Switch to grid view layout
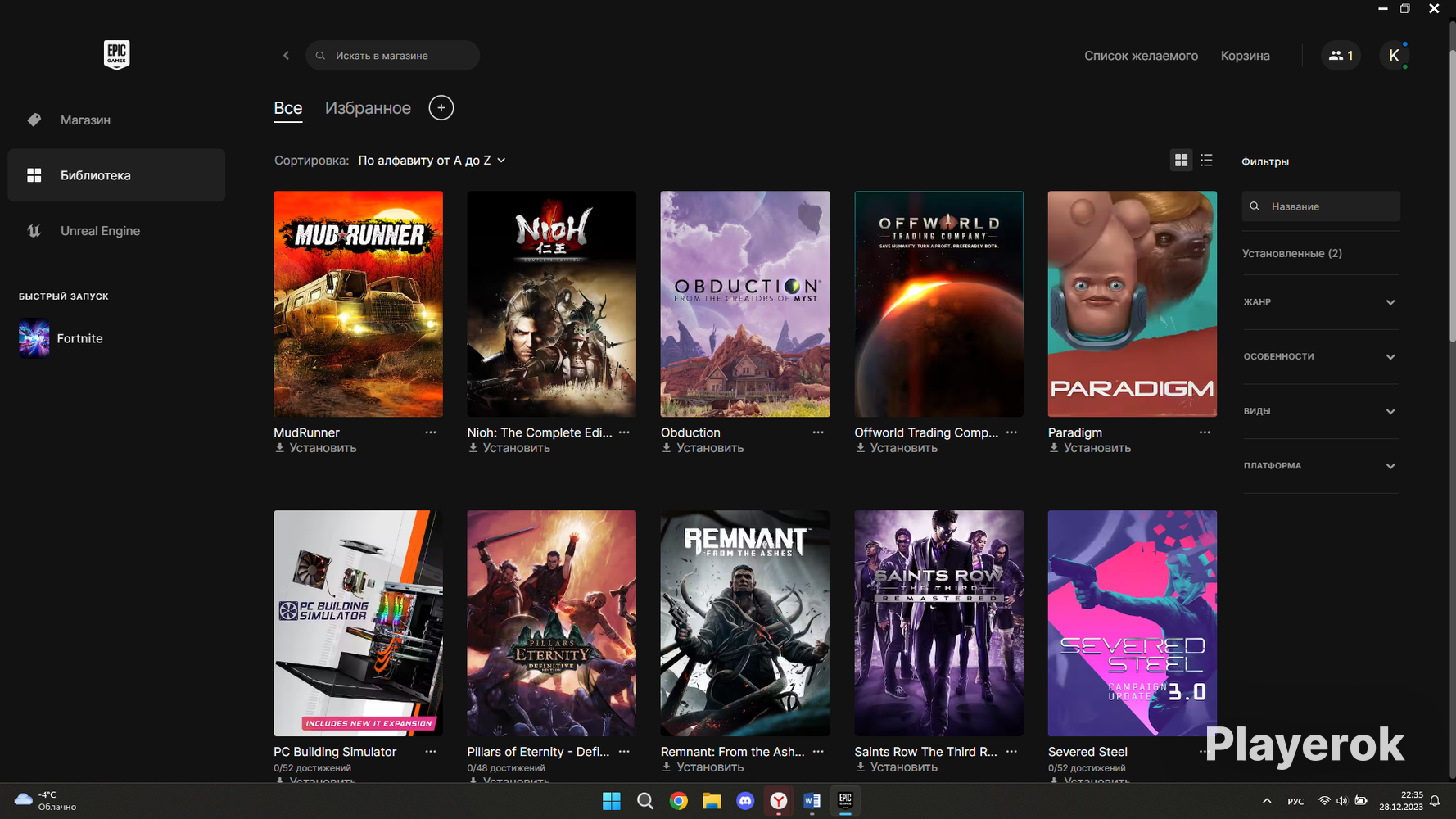The height and width of the screenshot is (819, 1456). (1181, 161)
